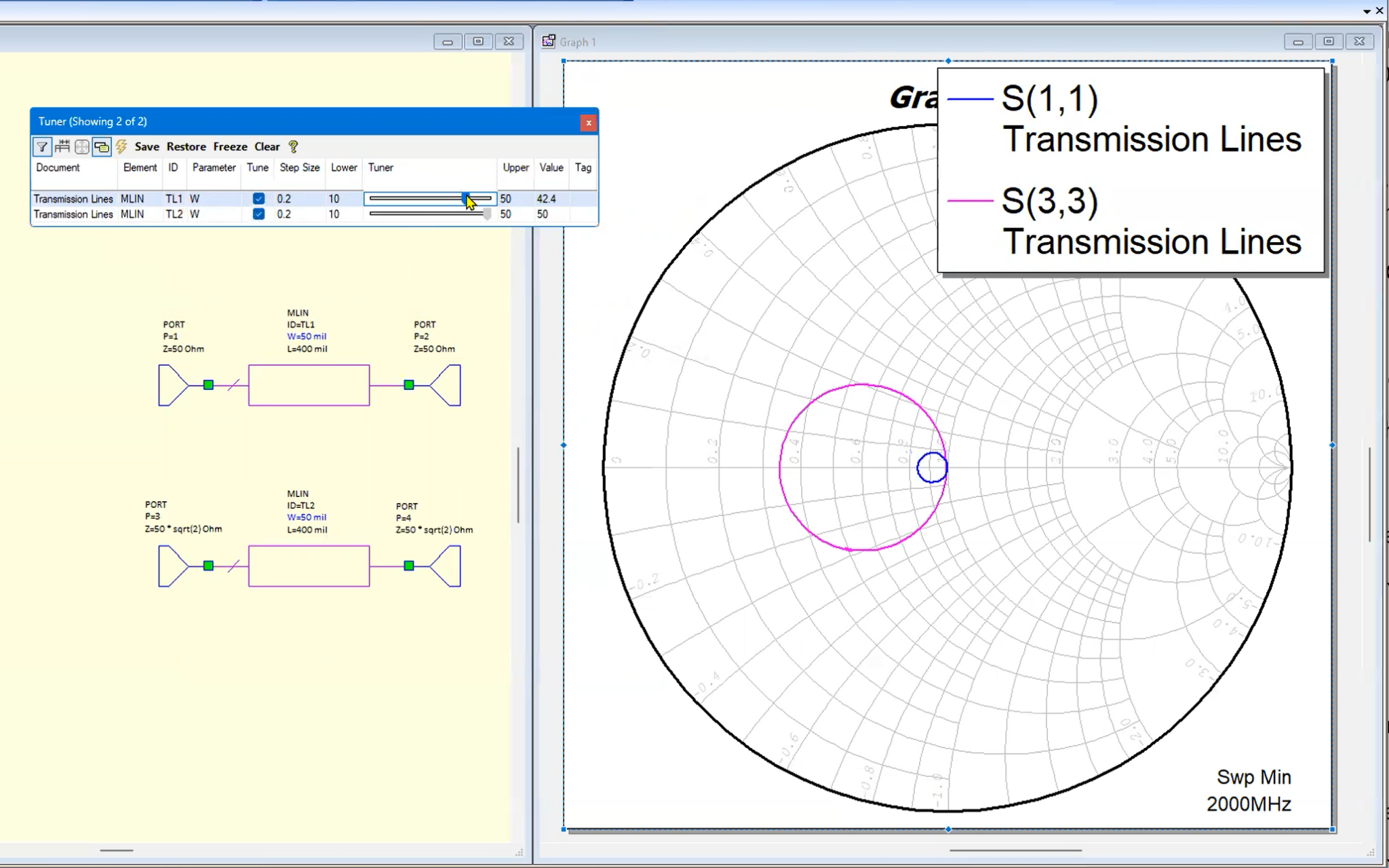Click the Restore command in Tuner

pyautogui.click(x=185, y=146)
